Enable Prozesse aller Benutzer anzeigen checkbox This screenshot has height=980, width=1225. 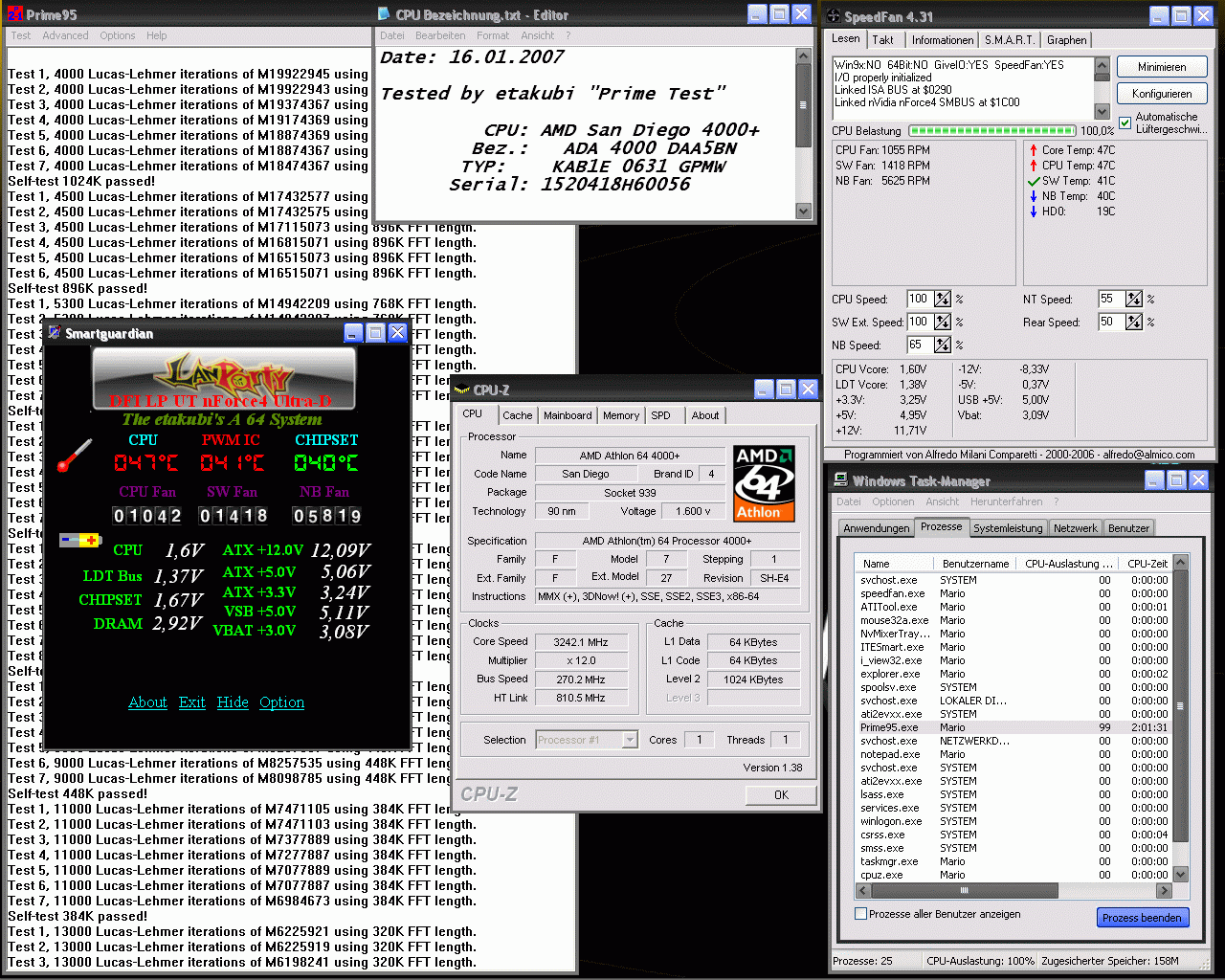[860, 914]
